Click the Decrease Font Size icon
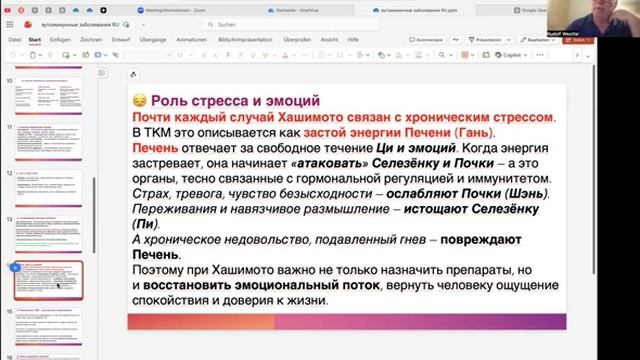This screenshot has width=640, height=360. point(216,55)
